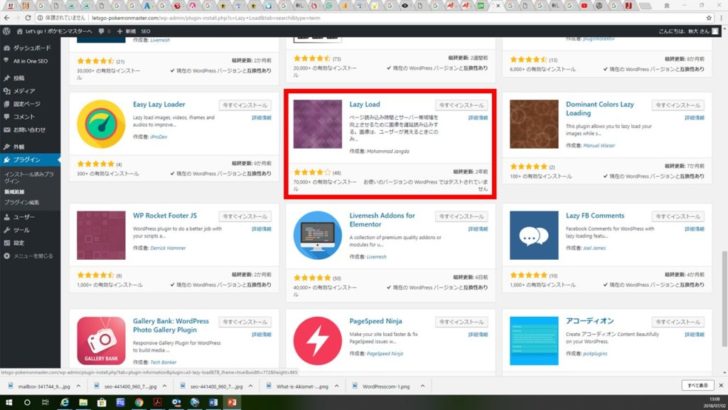
Task: View 詳細情報 details for Lazy Load
Action: (478, 118)
